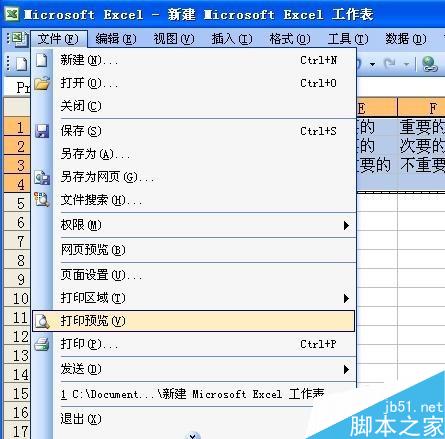The height and width of the screenshot is (439, 445).
Task: Select 文件搜索(H)... entry
Action: 193,200
